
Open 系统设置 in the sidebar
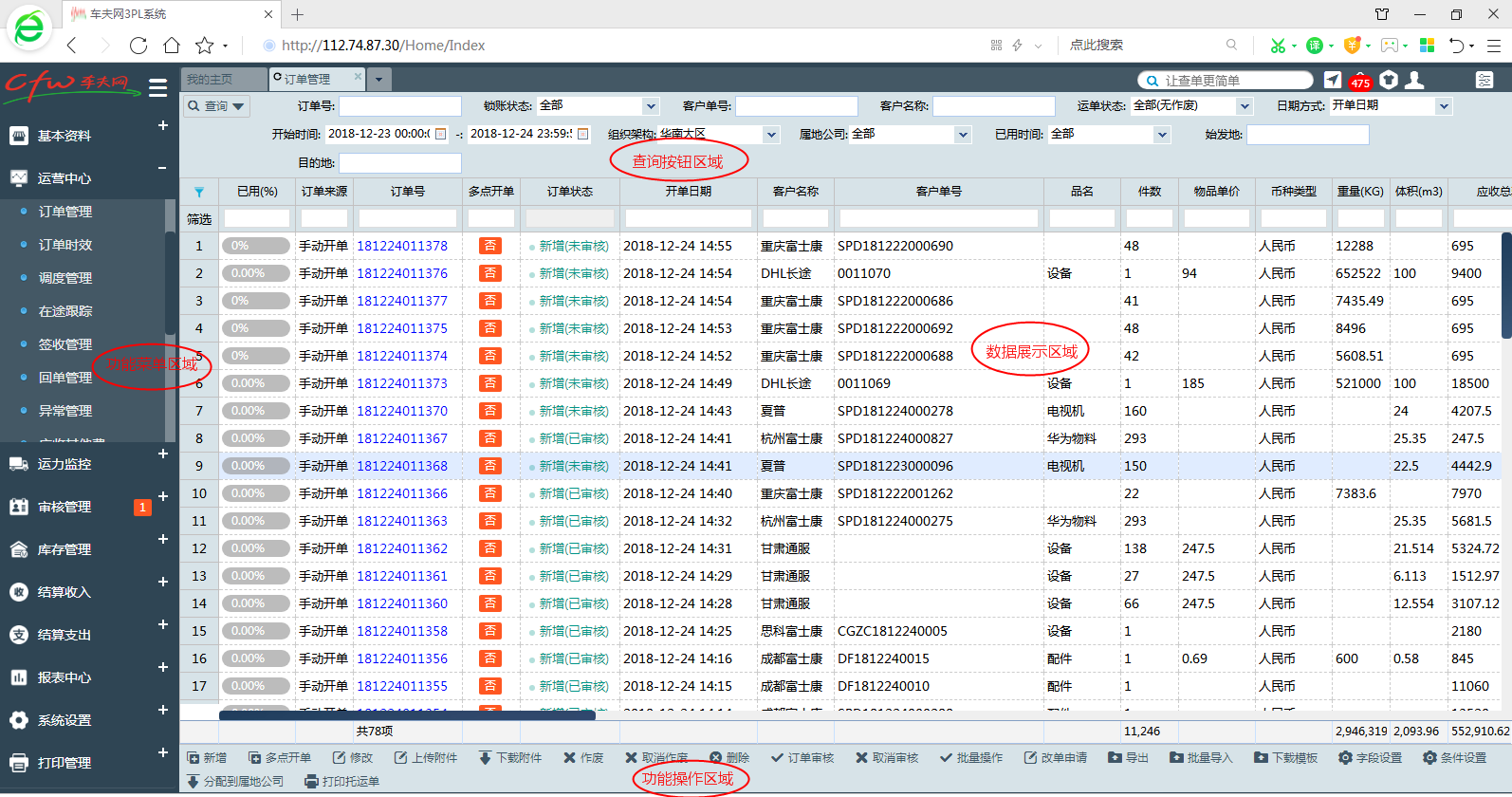[65, 721]
